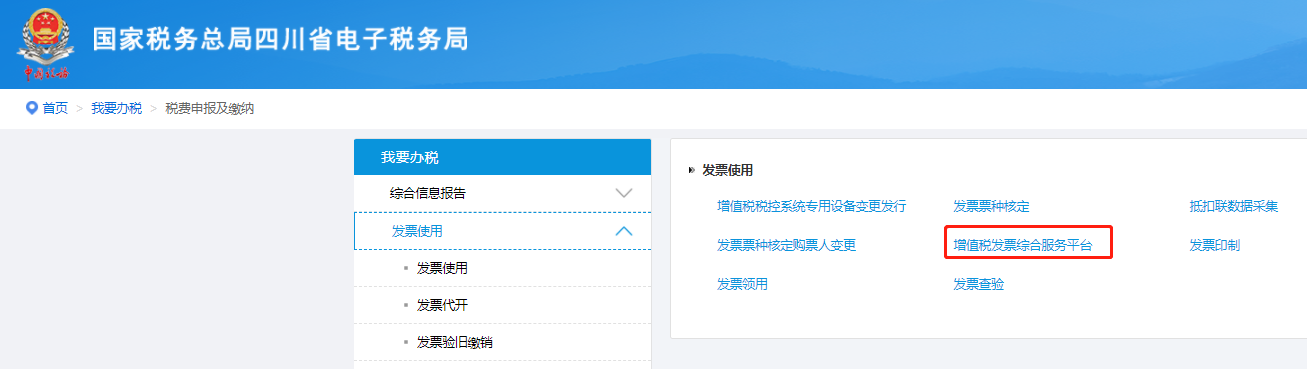Open the 发票票种核定购票人变更 link
This screenshot has height=369, width=1307.
coord(786,245)
